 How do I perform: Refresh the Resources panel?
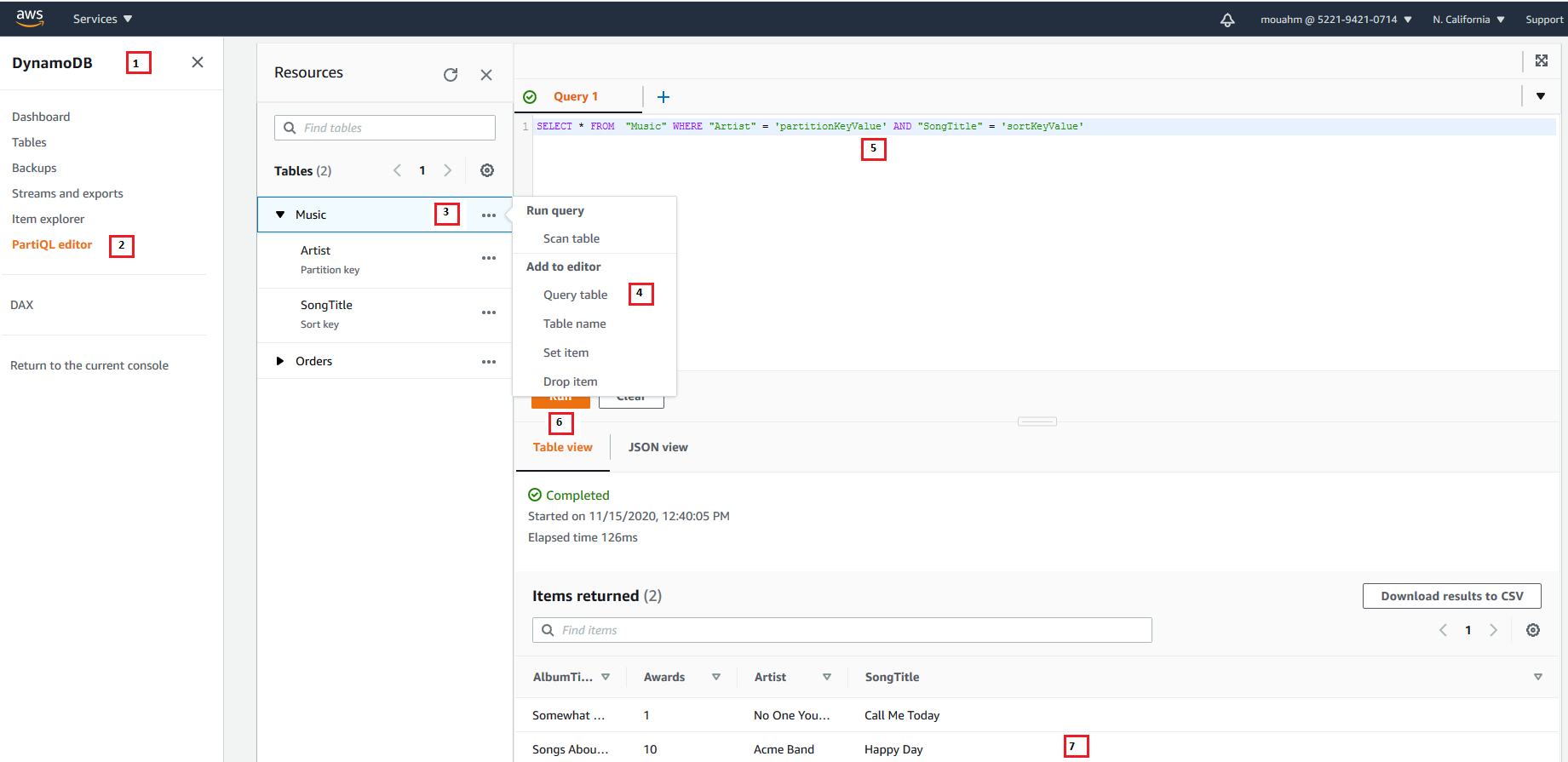pos(451,75)
